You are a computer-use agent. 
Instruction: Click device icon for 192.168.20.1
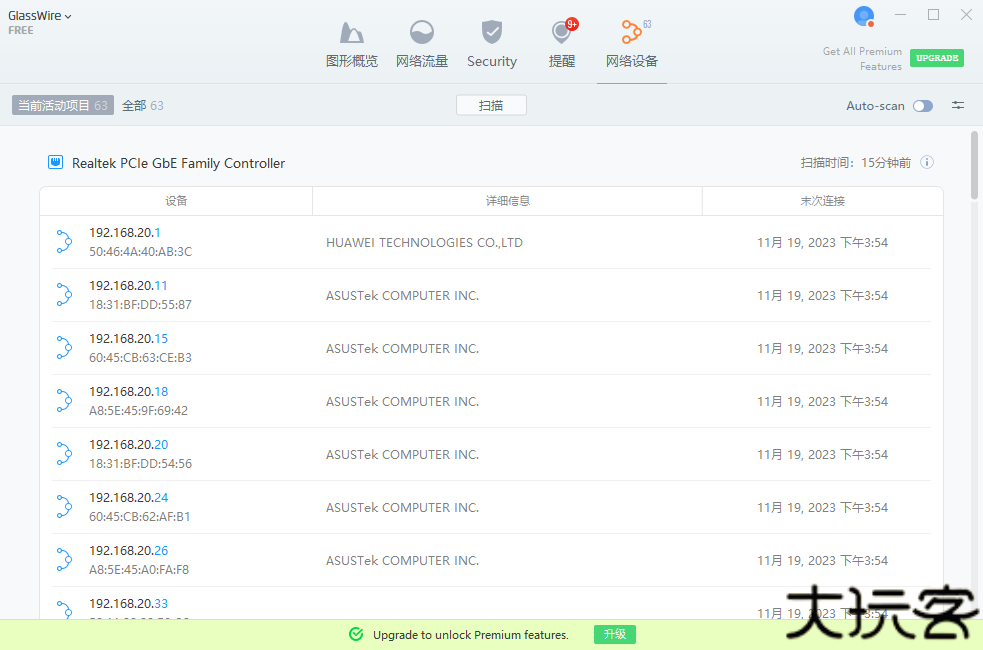tap(64, 241)
